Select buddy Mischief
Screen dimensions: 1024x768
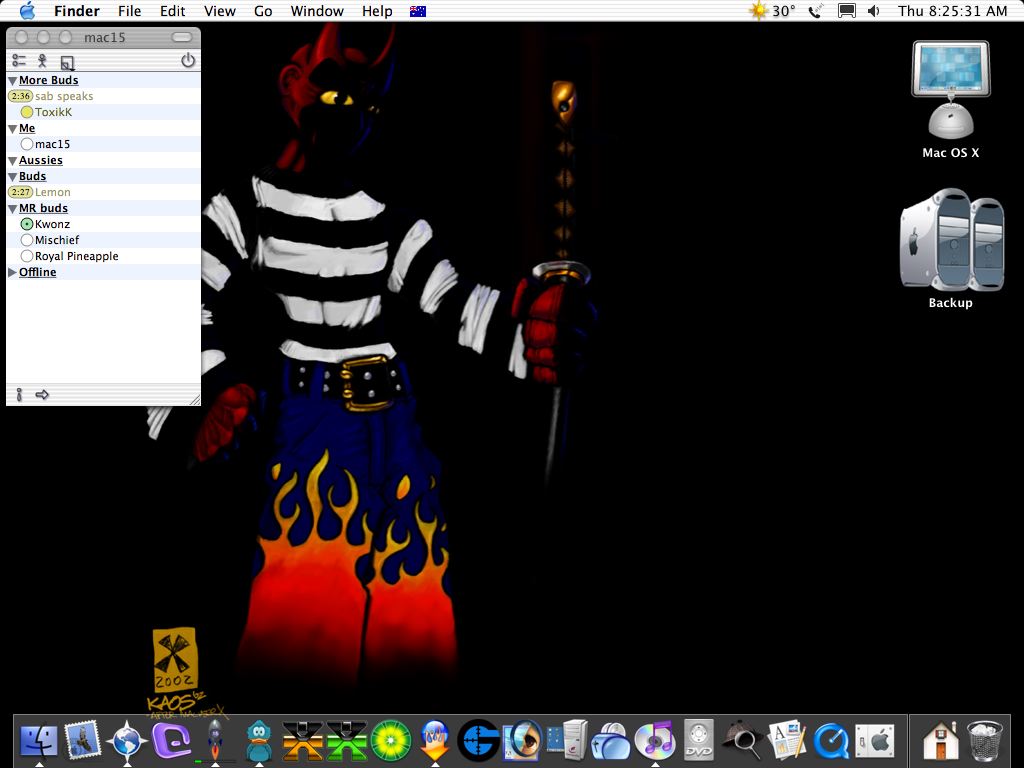[103, 240]
